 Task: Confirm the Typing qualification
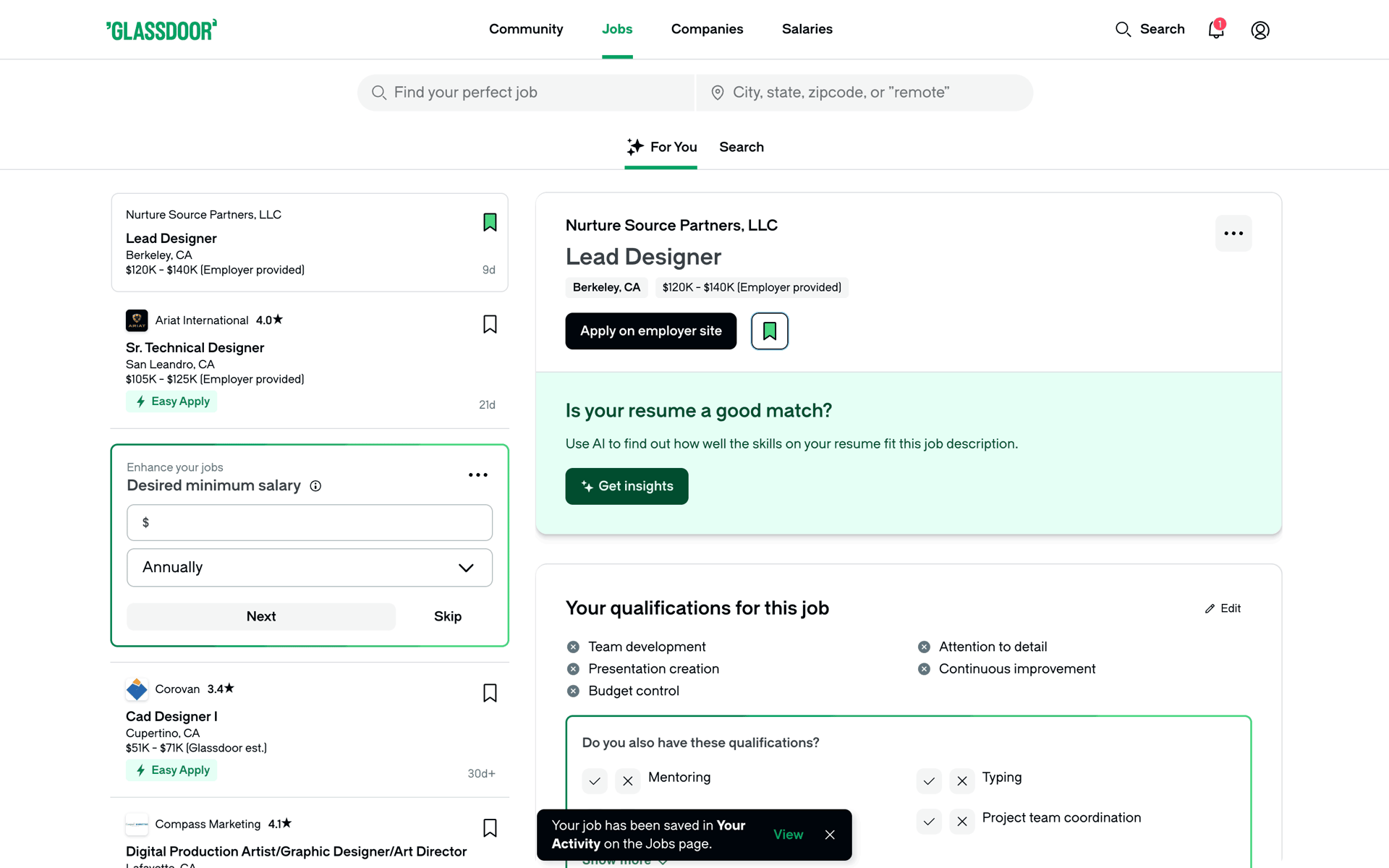929,781
